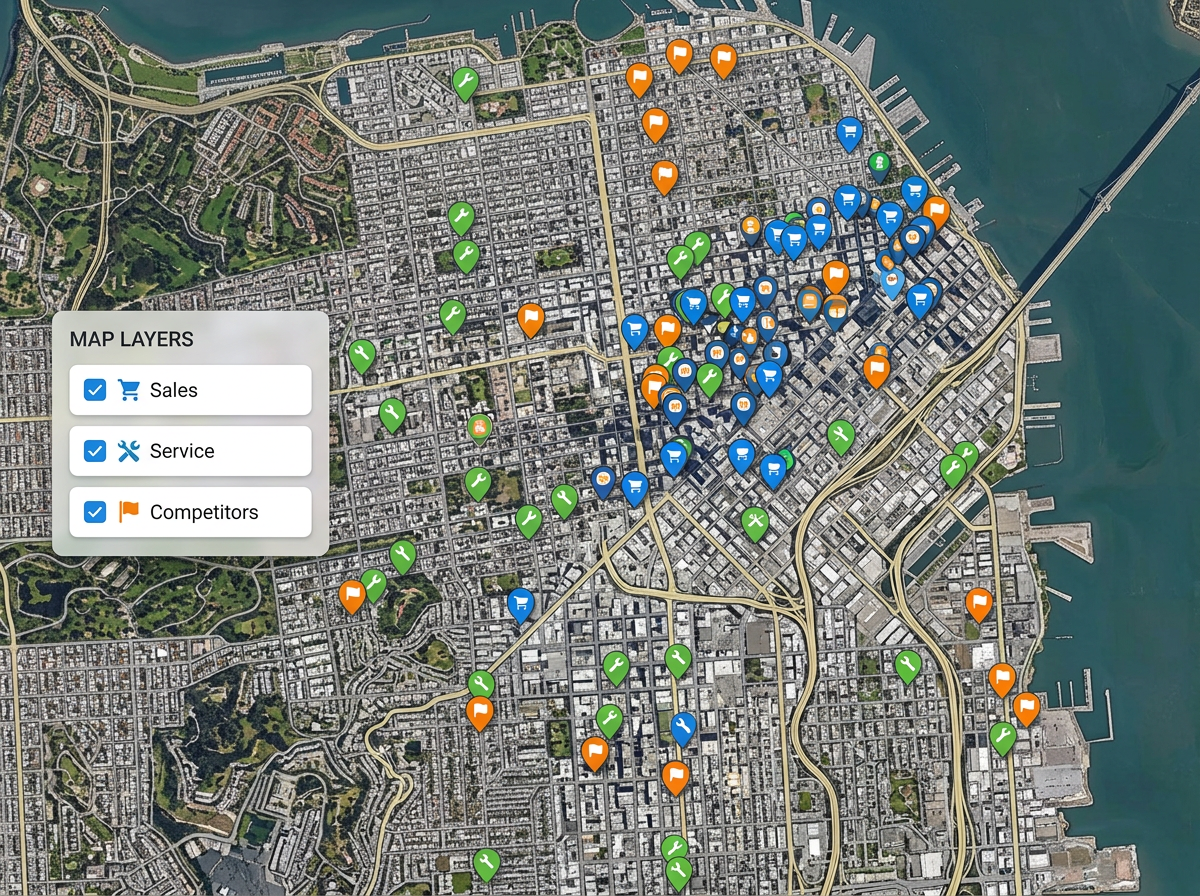Click the crossed tools icon beside Service
Image resolution: width=1200 pixels, height=896 pixels.
tap(129, 450)
